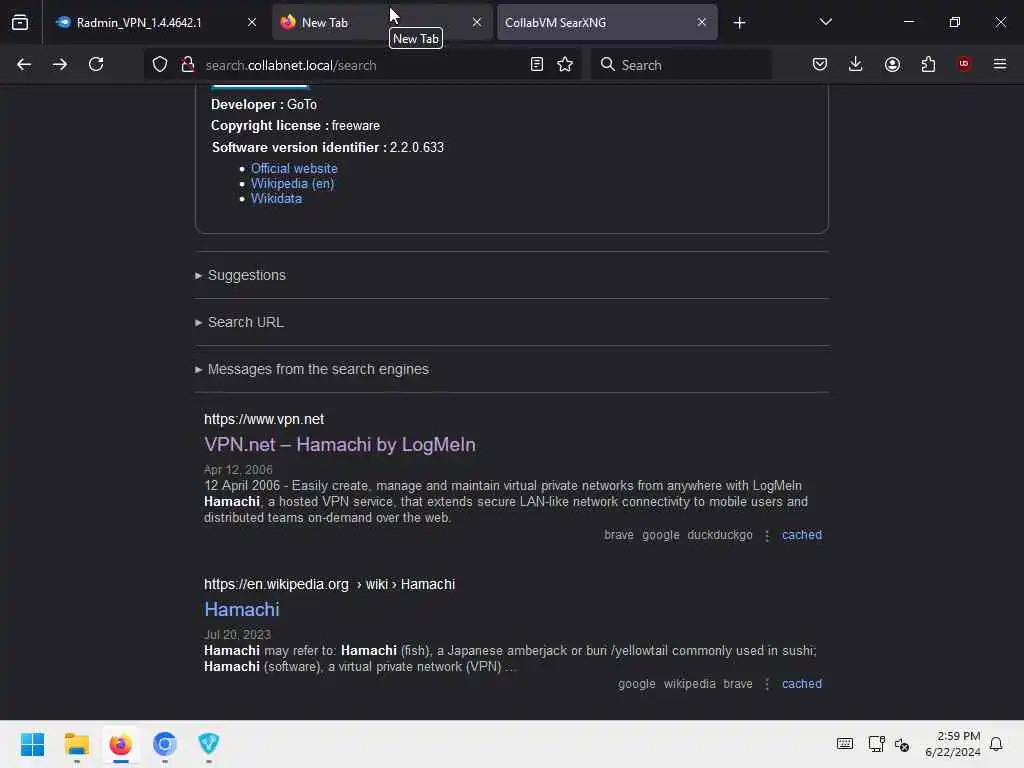The width and height of the screenshot is (1024, 768).
Task: Open the Firefox account icon
Action: pyautogui.click(x=892, y=64)
